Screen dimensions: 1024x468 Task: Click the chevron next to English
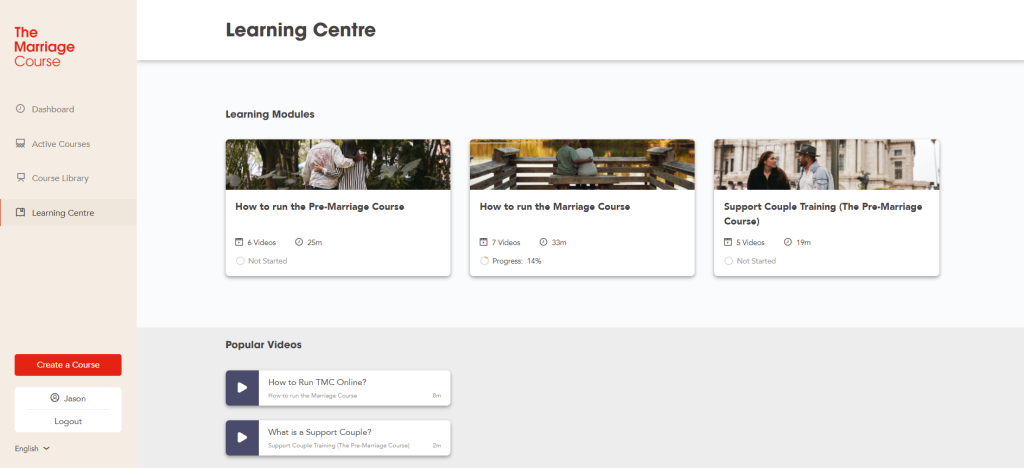[x=46, y=448]
